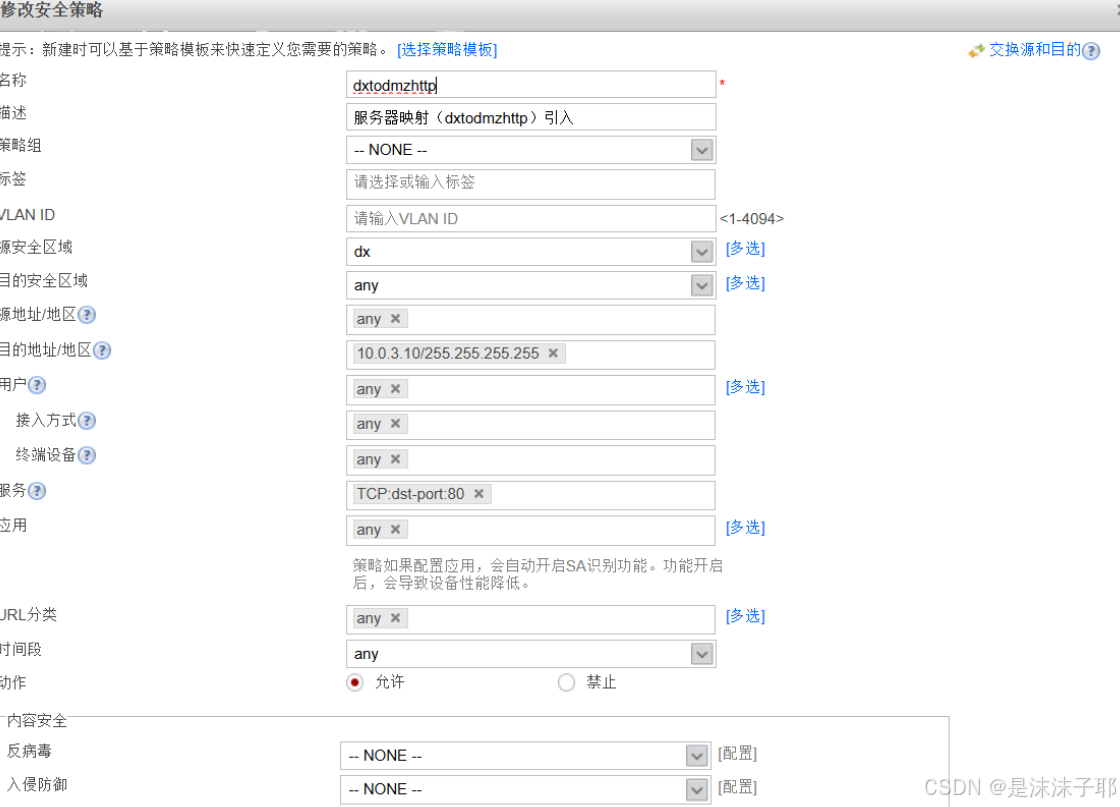
Task: Open help icon next to 目的地址/地区
Action: (x=102, y=351)
